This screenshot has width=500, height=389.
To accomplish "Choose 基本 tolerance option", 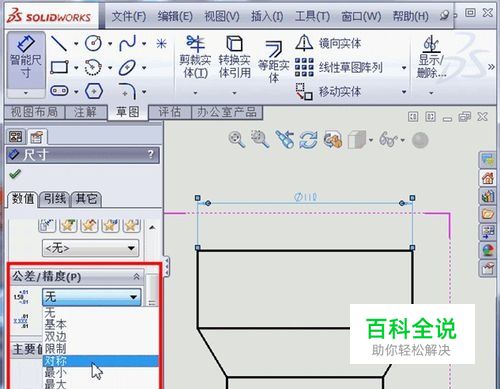I will click(x=100, y=324).
